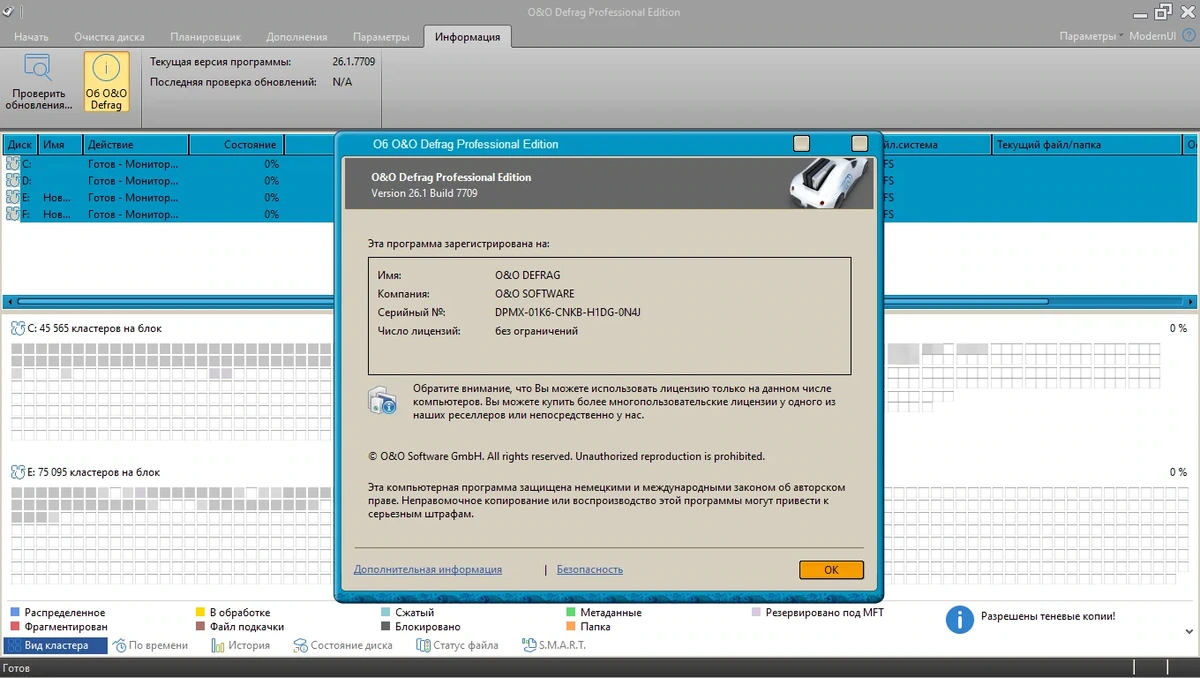Click the license computer icon in the dialog
1200x678 pixels.
tap(382, 400)
